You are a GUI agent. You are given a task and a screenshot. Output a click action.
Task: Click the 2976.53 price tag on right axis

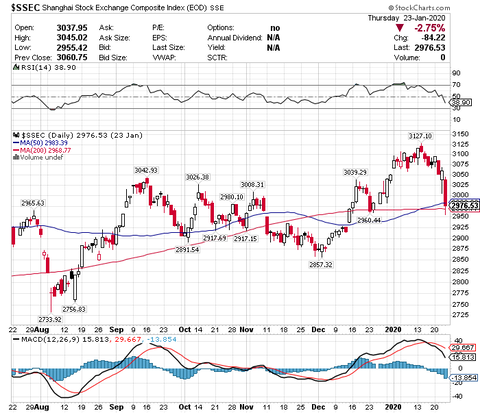[x=465, y=206]
